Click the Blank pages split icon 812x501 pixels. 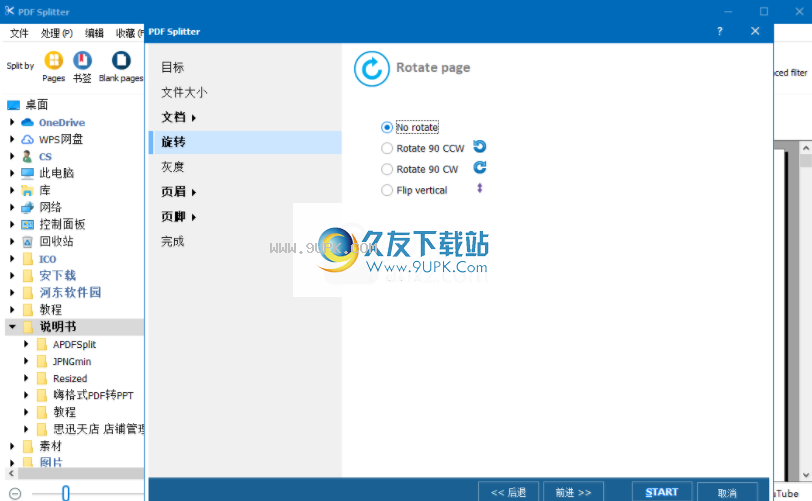[121, 60]
